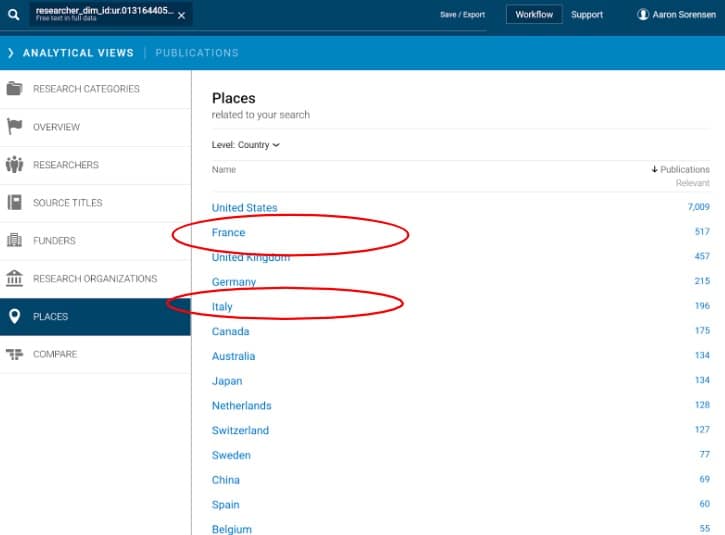Image resolution: width=725 pixels, height=535 pixels.
Task: Select the Source Titles book icon
Action: click(15, 203)
